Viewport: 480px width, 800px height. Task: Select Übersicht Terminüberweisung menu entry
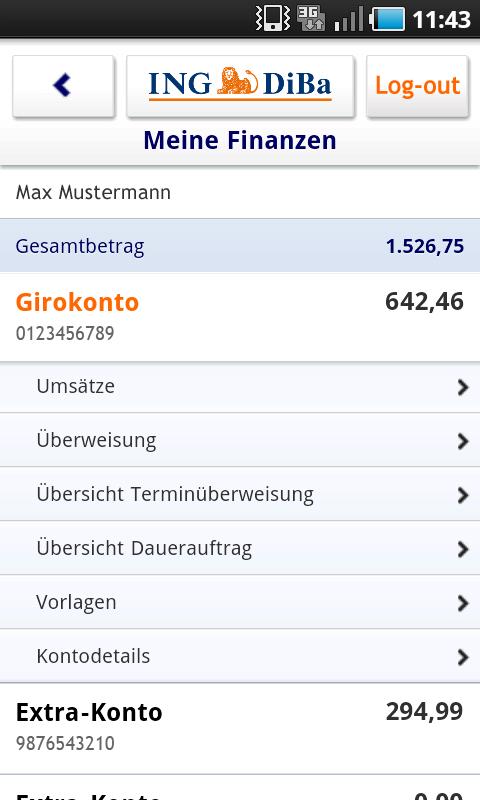(240, 495)
